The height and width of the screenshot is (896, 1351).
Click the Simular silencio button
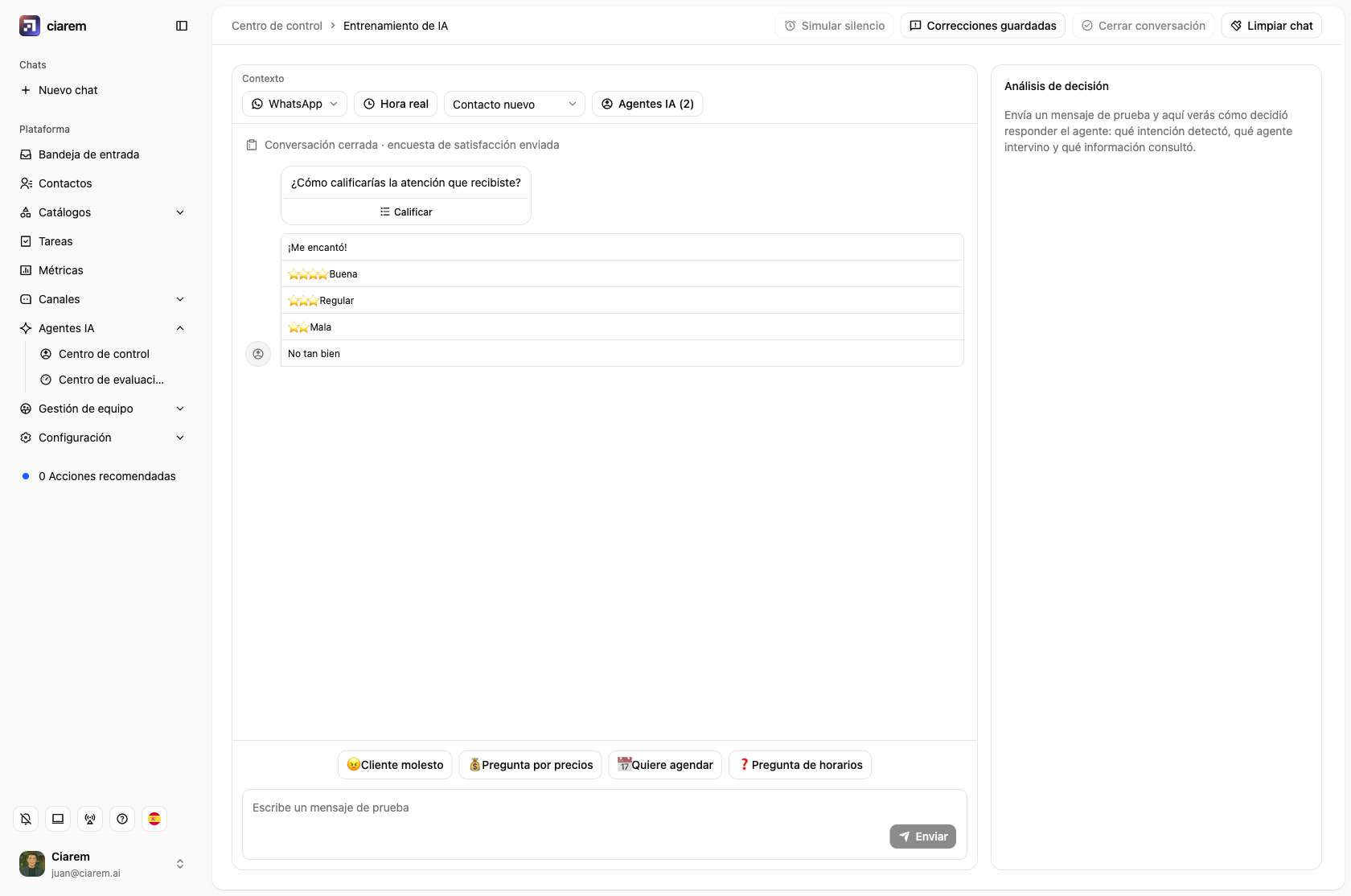point(835,26)
